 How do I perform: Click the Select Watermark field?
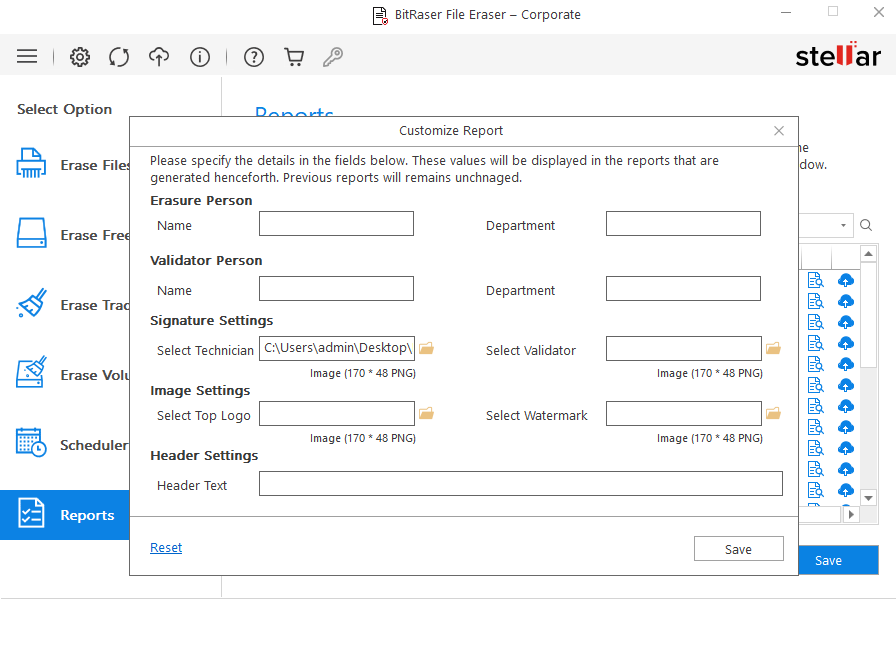pyautogui.click(x=683, y=414)
